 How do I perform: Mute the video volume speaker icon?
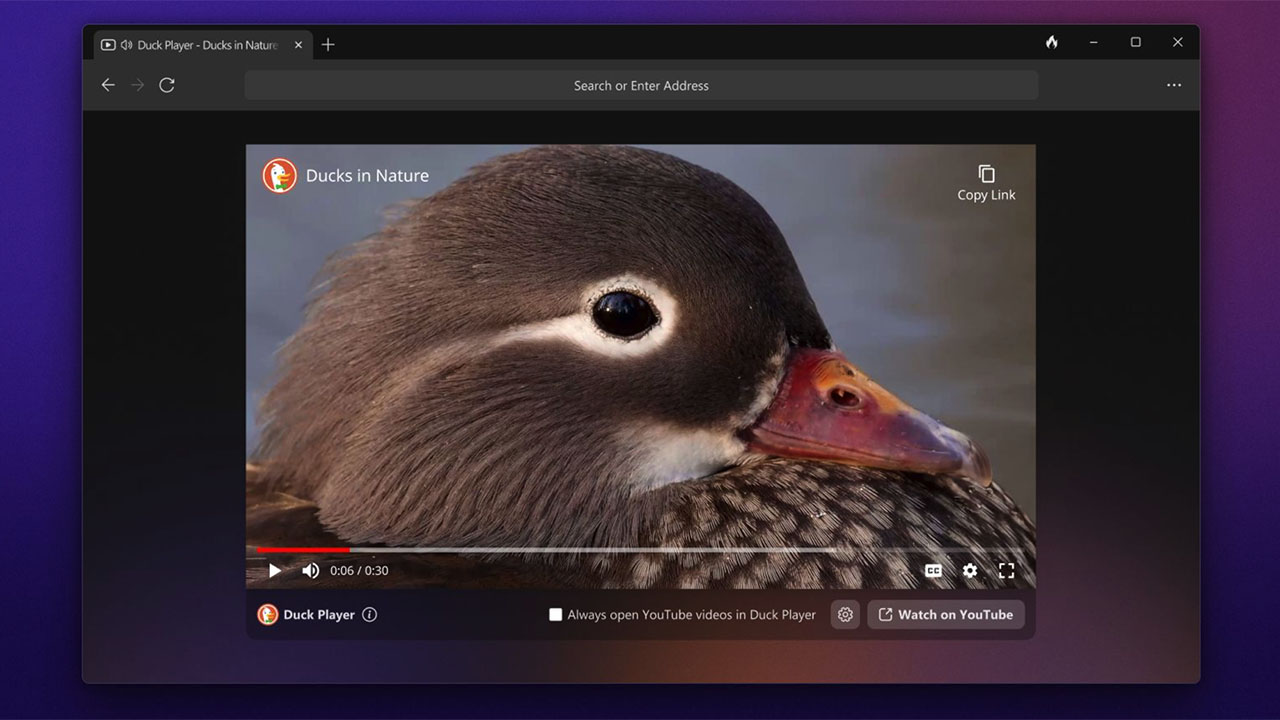(310, 571)
